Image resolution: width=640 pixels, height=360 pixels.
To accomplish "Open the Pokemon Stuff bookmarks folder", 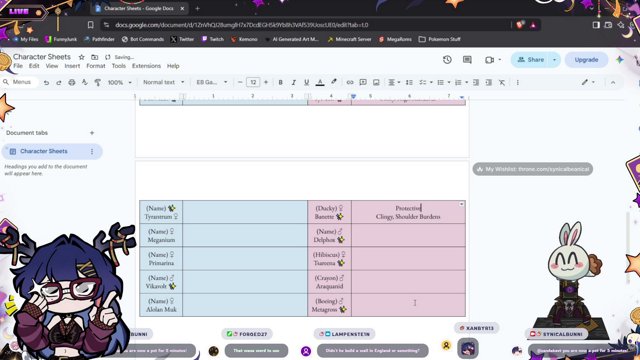I will click(x=440, y=39).
